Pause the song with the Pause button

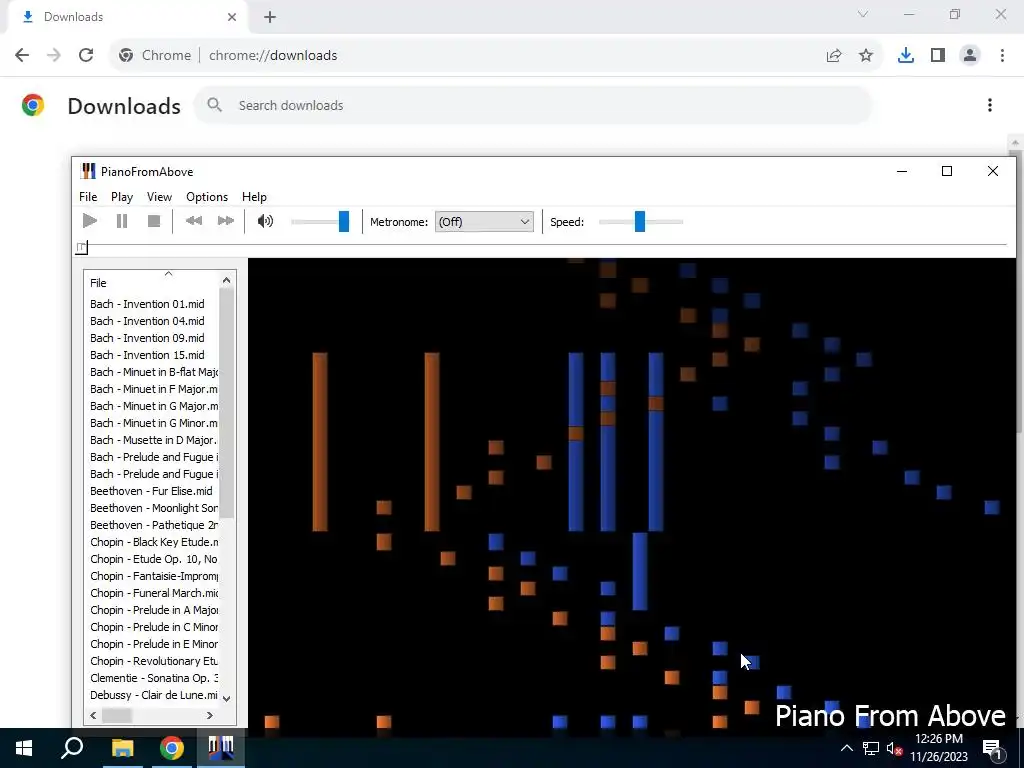click(x=121, y=221)
